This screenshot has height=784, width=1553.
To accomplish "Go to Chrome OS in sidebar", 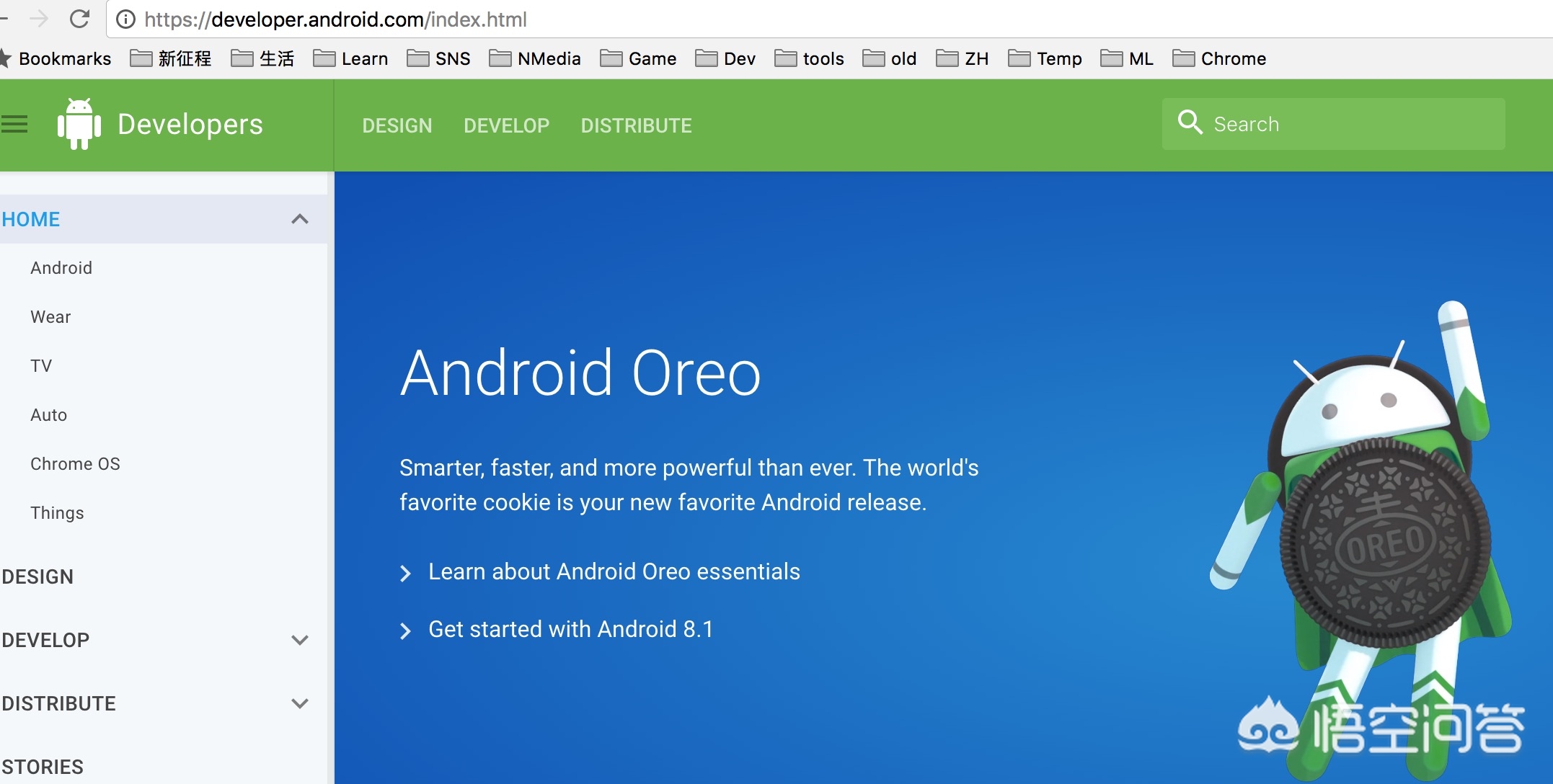I will pyautogui.click(x=75, y=464).
